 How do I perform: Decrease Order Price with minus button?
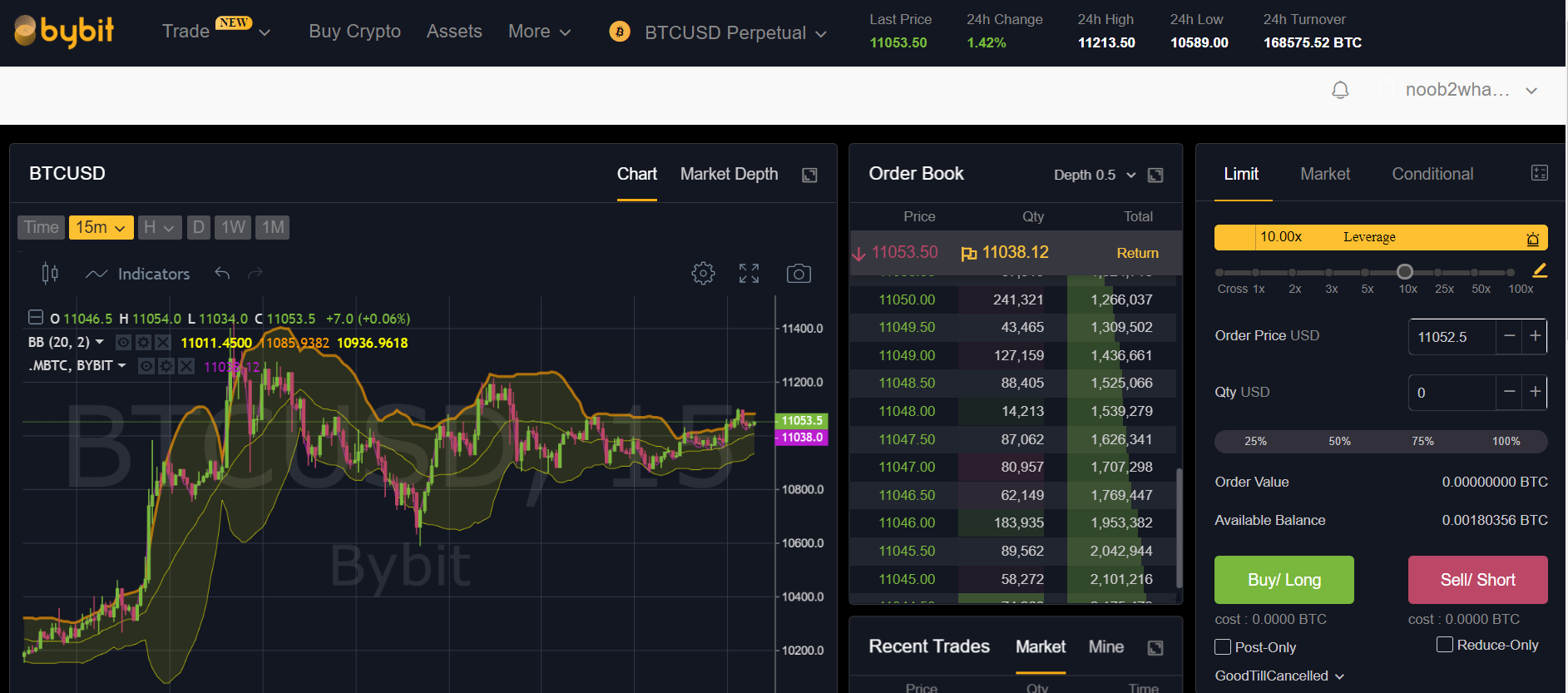click(x=1509, y=336)
